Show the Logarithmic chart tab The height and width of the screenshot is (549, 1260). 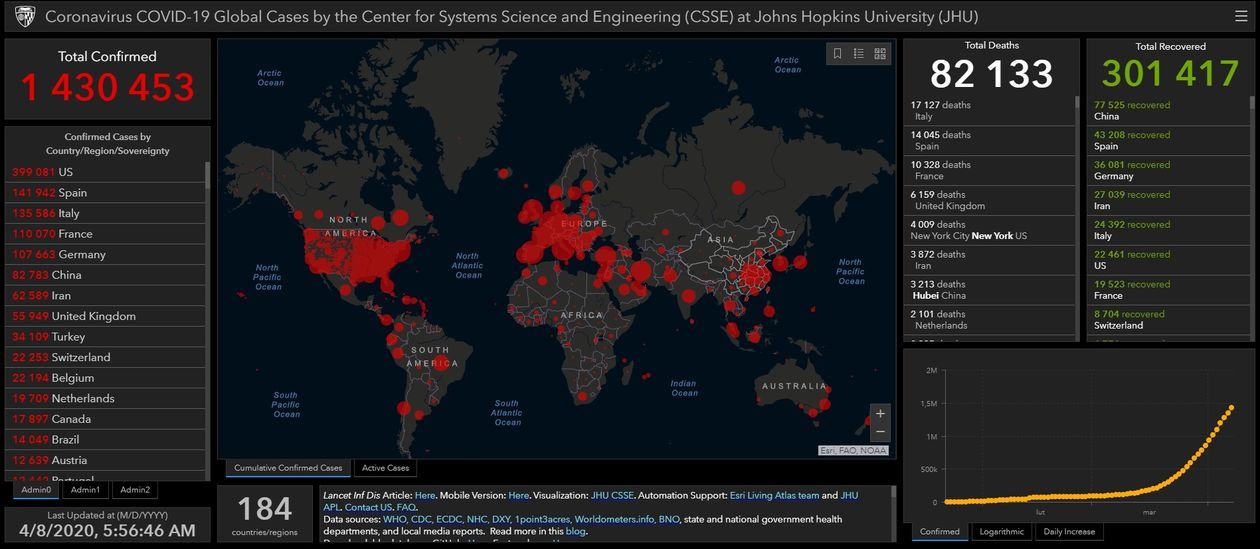(1001, 532)
